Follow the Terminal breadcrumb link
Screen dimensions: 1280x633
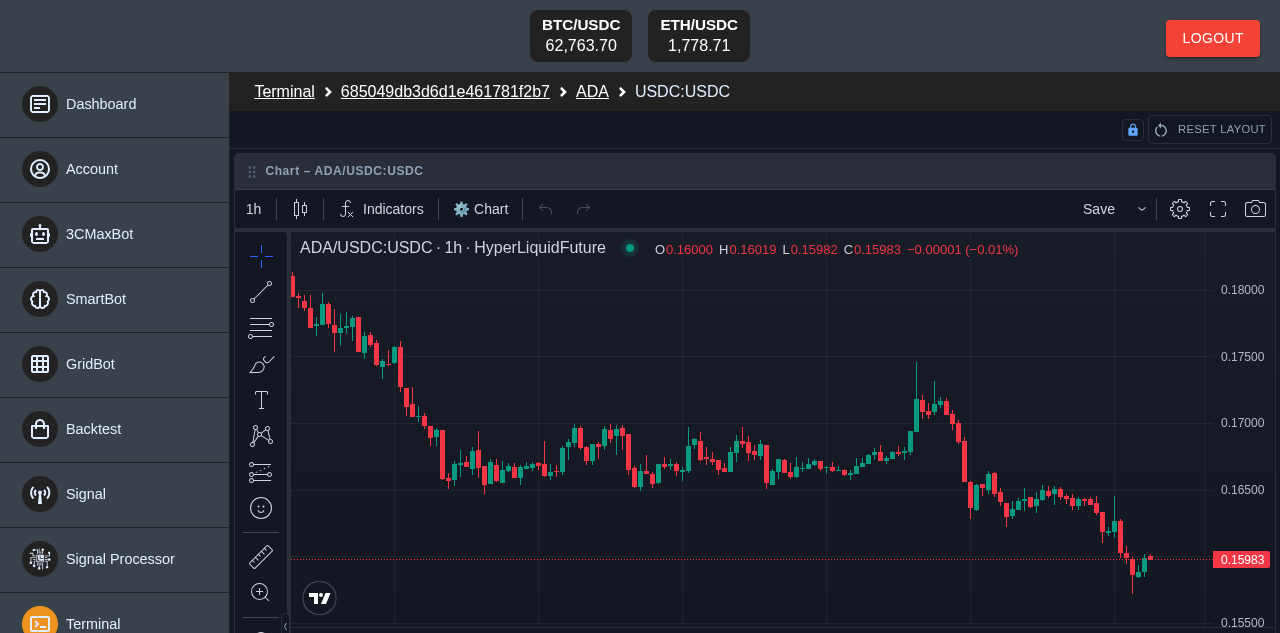click(284, 92)
